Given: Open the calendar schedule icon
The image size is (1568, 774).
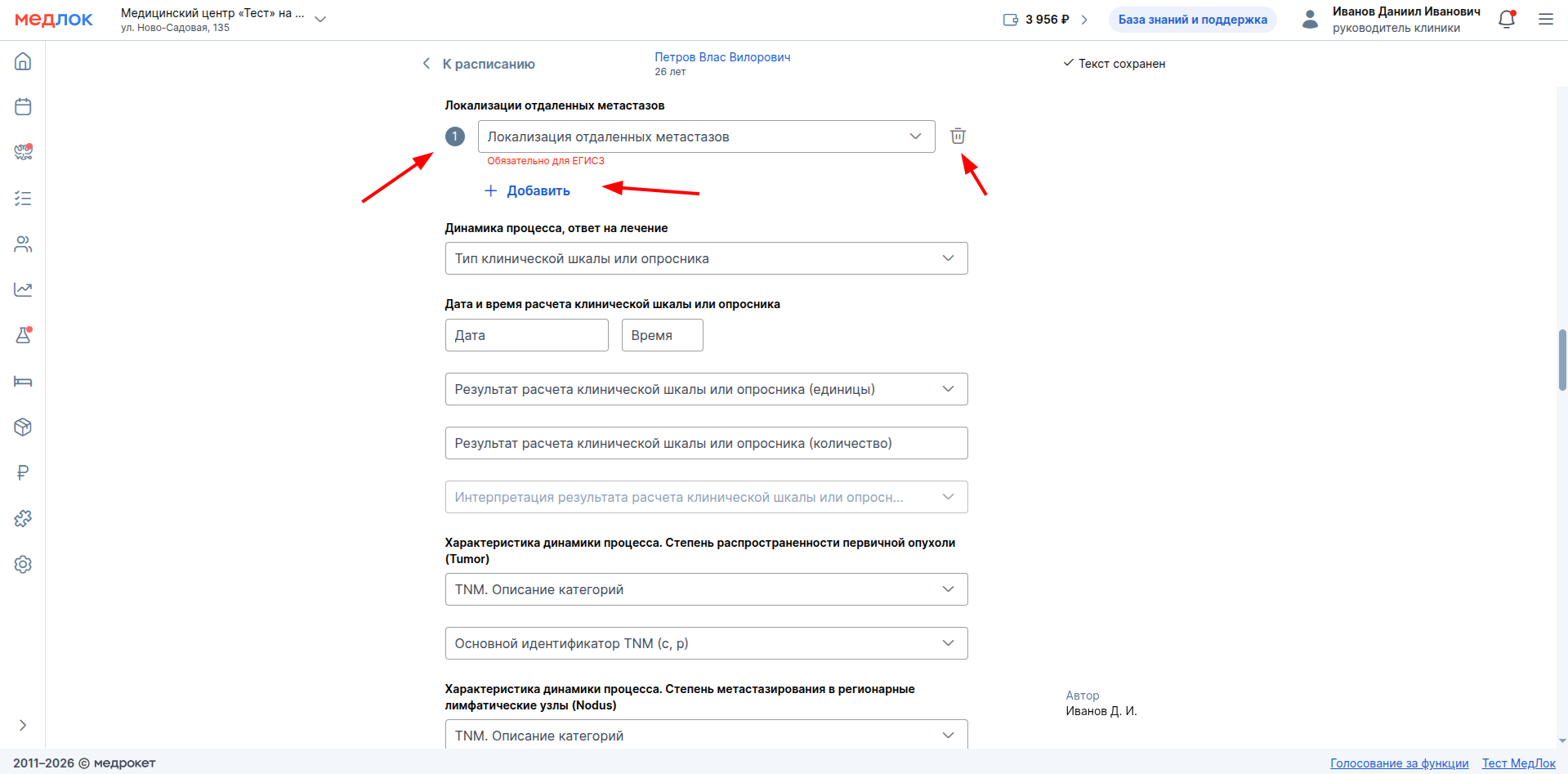Looking at the screenshot, I should 23,106.
